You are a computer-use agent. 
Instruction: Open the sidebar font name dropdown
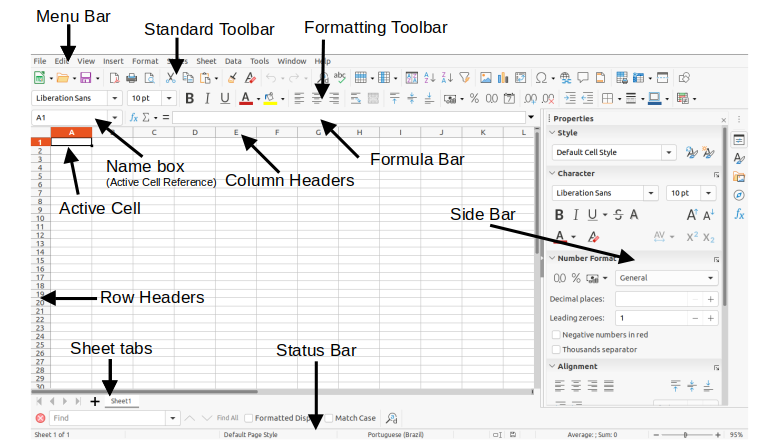click(x=651, y=193)
